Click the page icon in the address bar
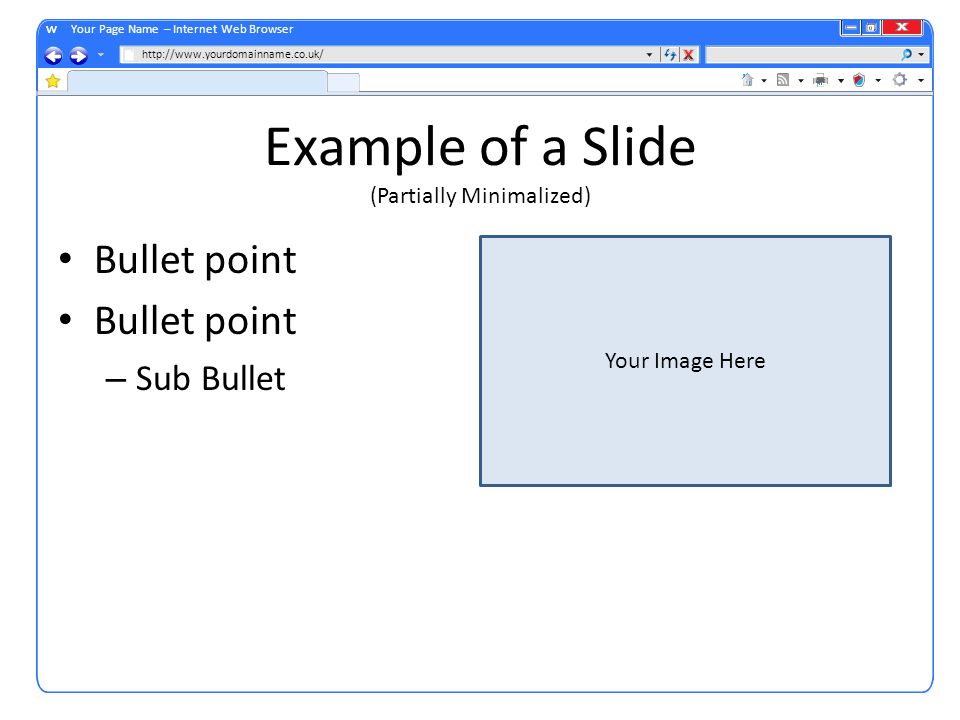This screenshot has height=720, width=960. (129, 54)
